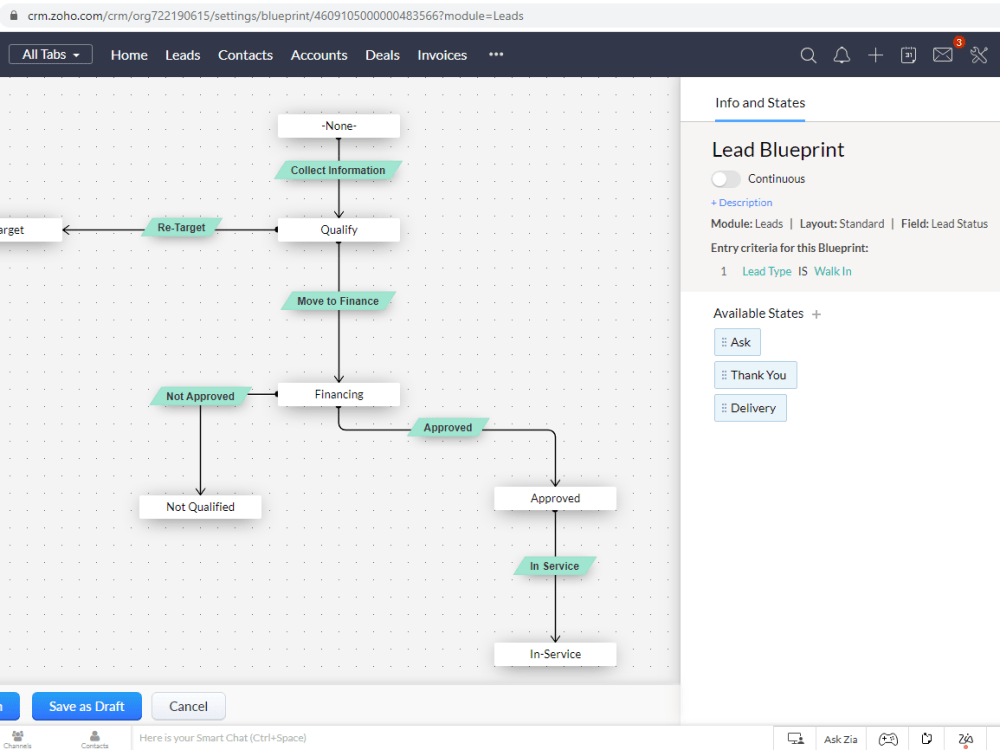Go to Deals module
Image resolution: width=1000 pixels, height=750 pixels.
click(x=383, y=55)
